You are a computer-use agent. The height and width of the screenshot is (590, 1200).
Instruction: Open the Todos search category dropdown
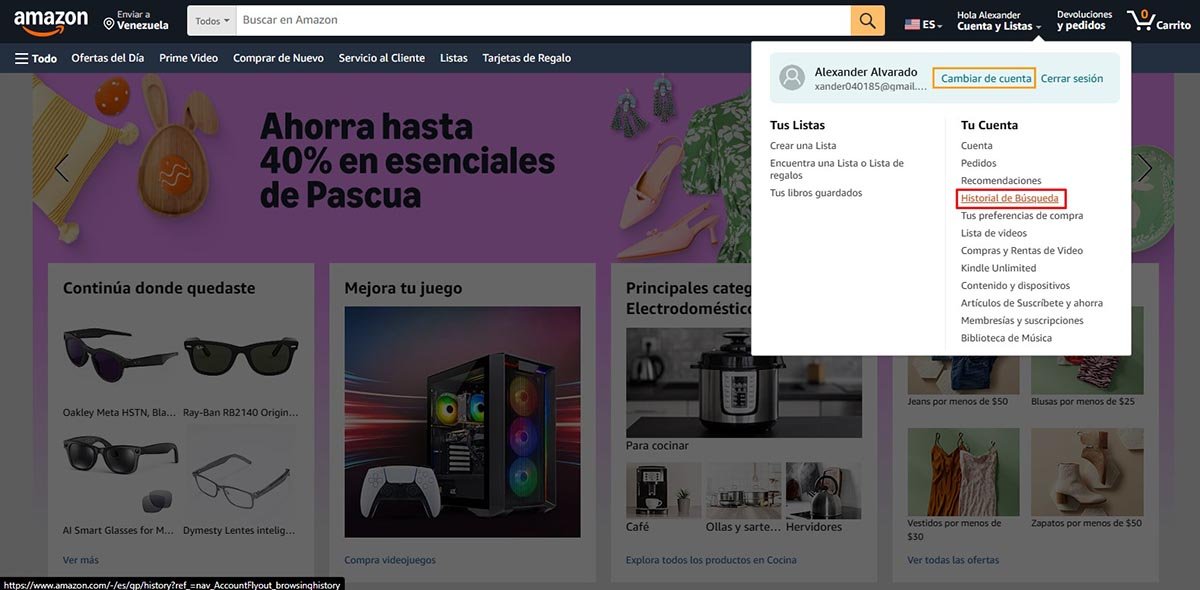coord(211,20)
